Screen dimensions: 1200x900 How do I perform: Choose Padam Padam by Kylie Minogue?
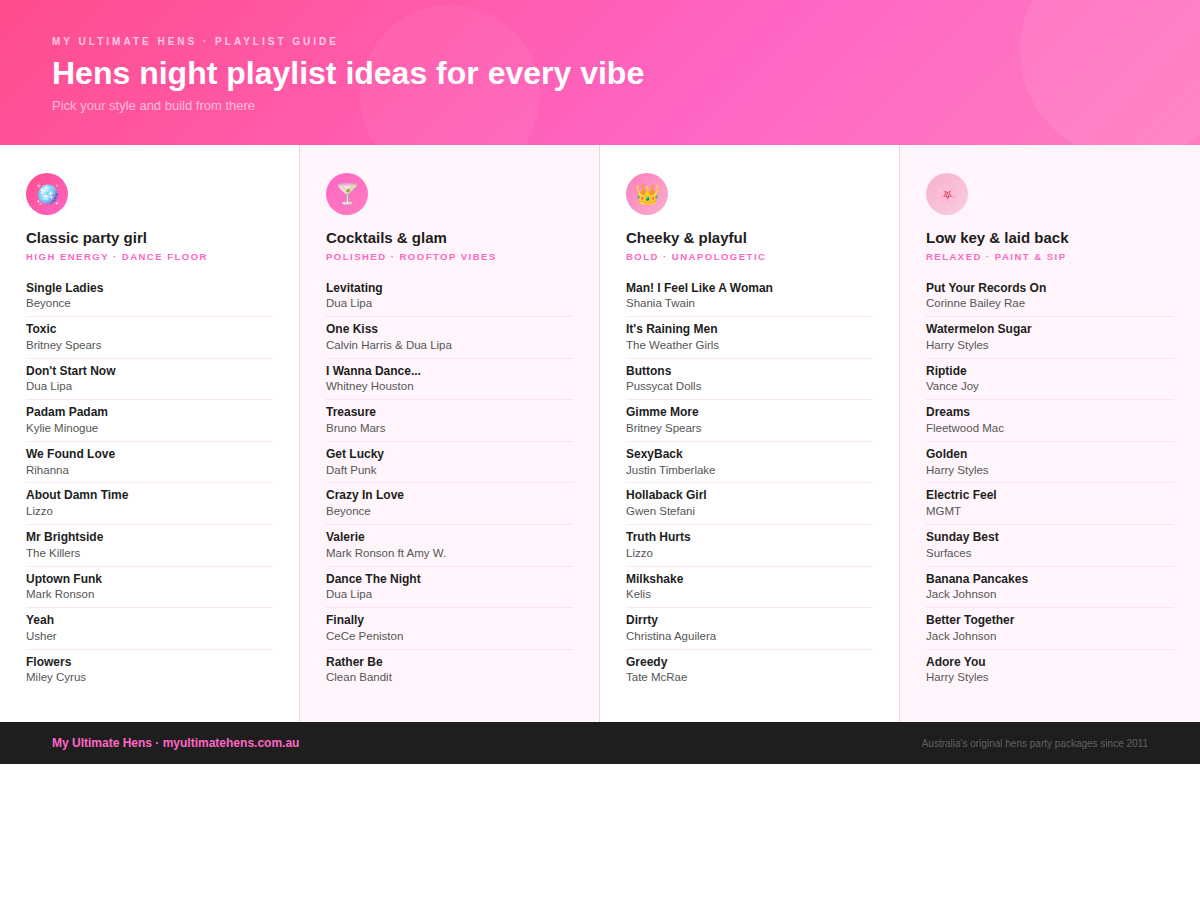click(67, 412)
